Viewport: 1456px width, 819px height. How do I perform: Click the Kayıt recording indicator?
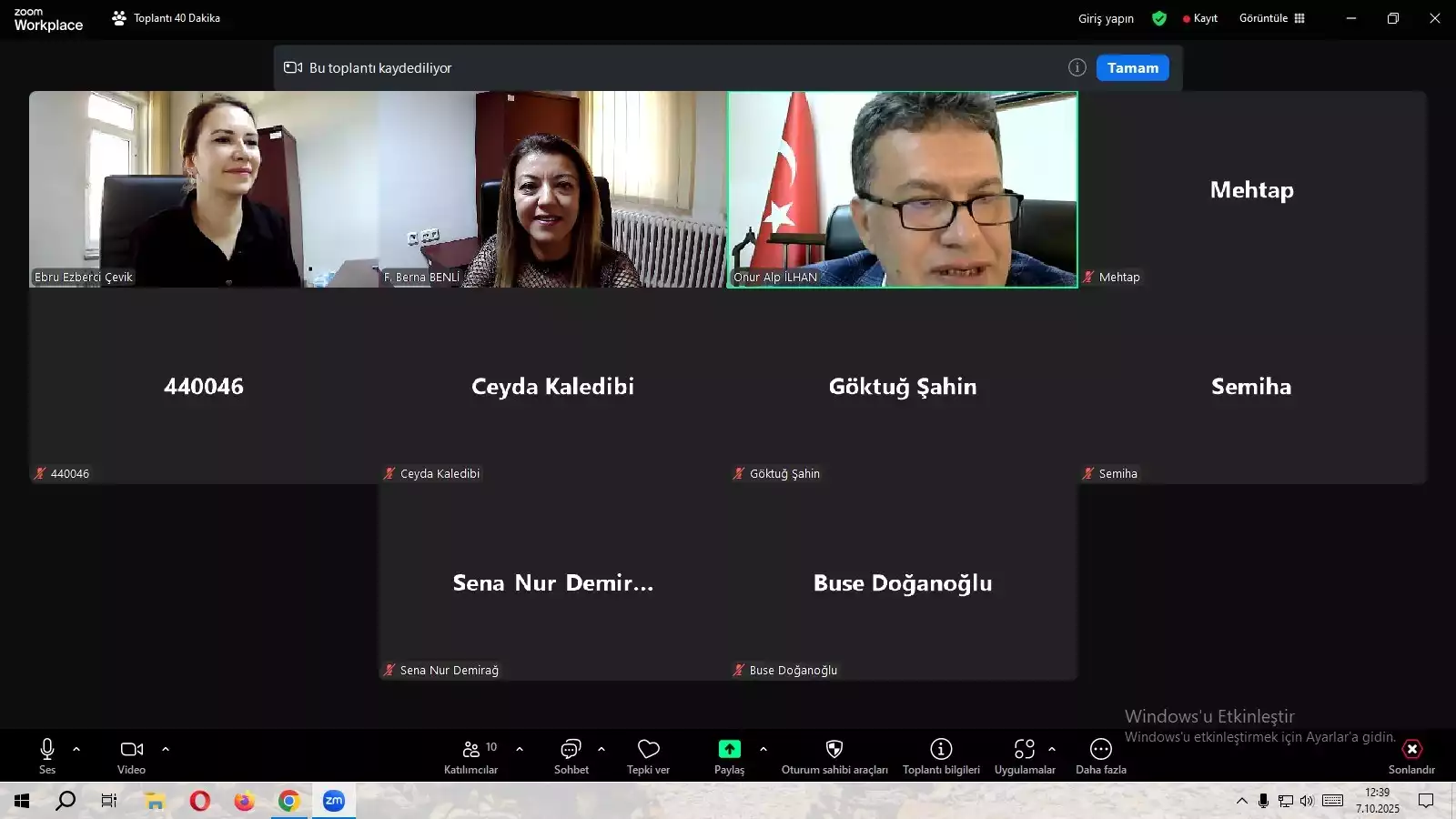click(1200, 18)
